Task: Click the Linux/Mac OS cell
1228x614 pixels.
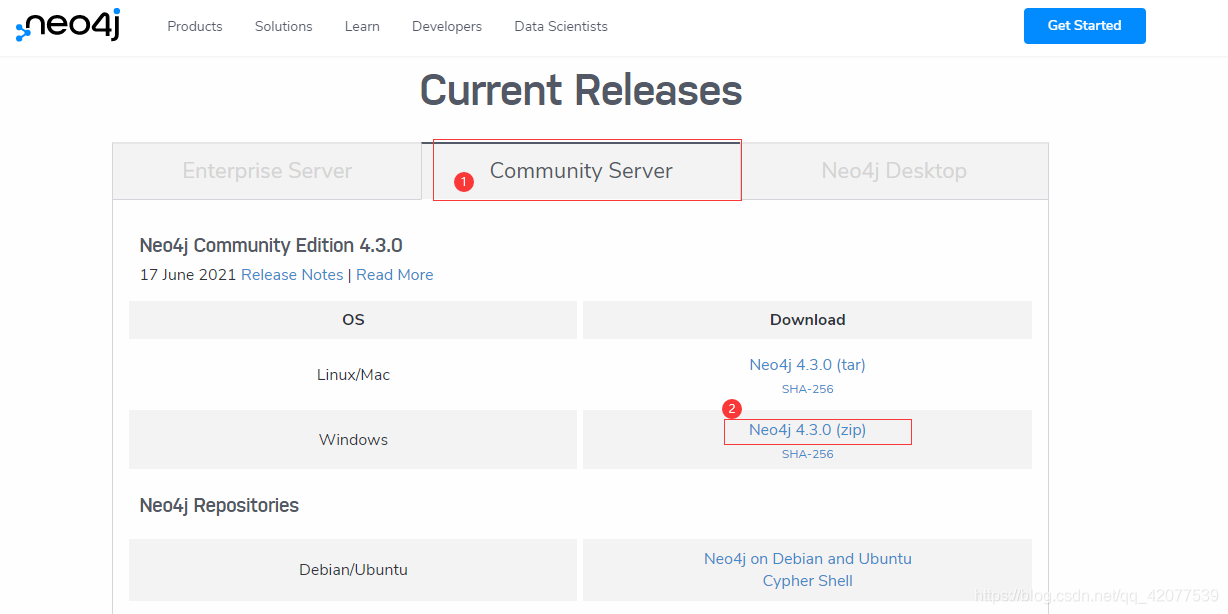Action: pos(353,375)
